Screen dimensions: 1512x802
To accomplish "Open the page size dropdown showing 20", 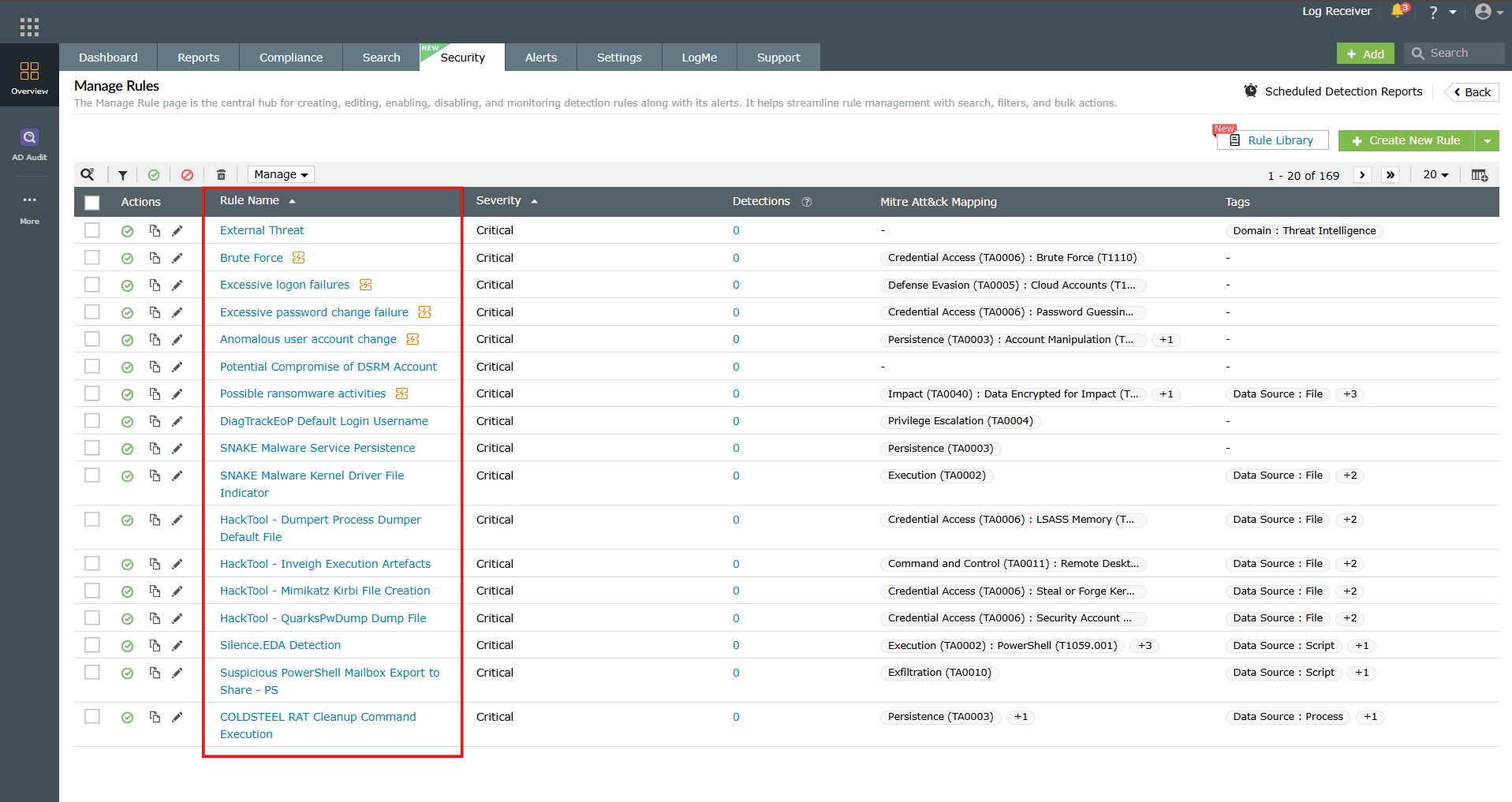I will tap(1435, 174).
